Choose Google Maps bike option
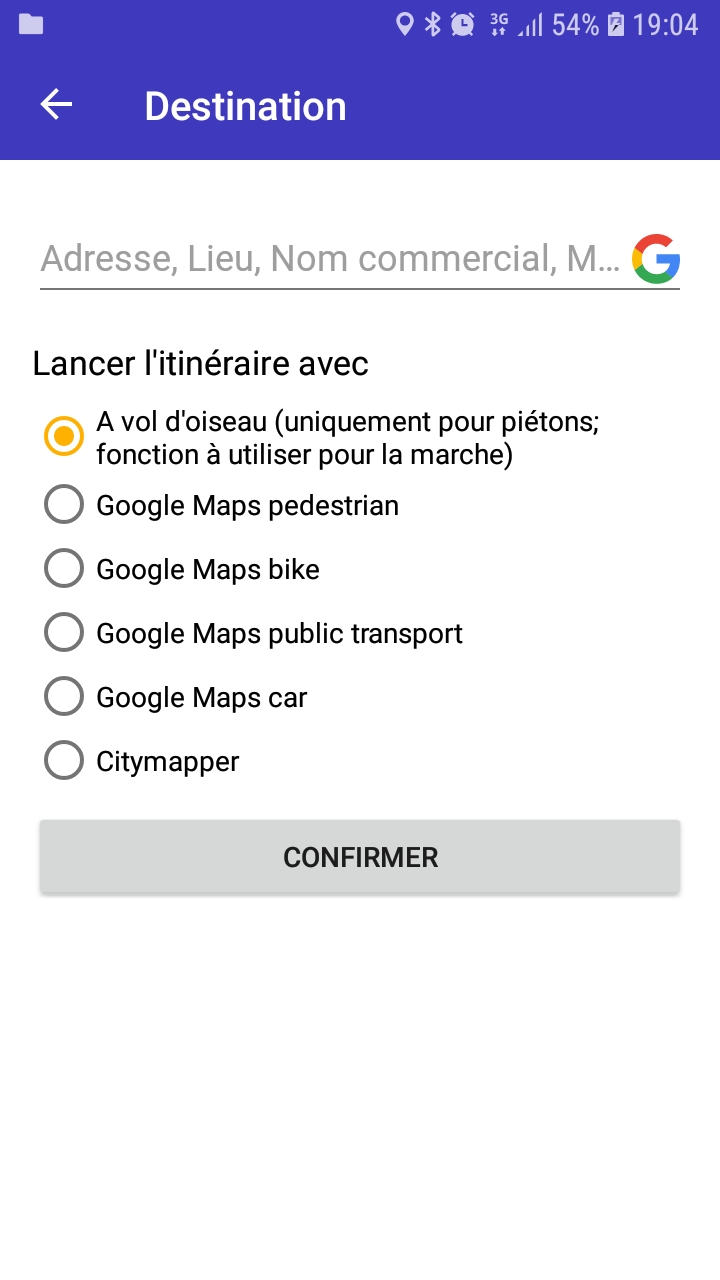Image resolution: width=720 pixels, height=1280 pixels. coord(64,569)
